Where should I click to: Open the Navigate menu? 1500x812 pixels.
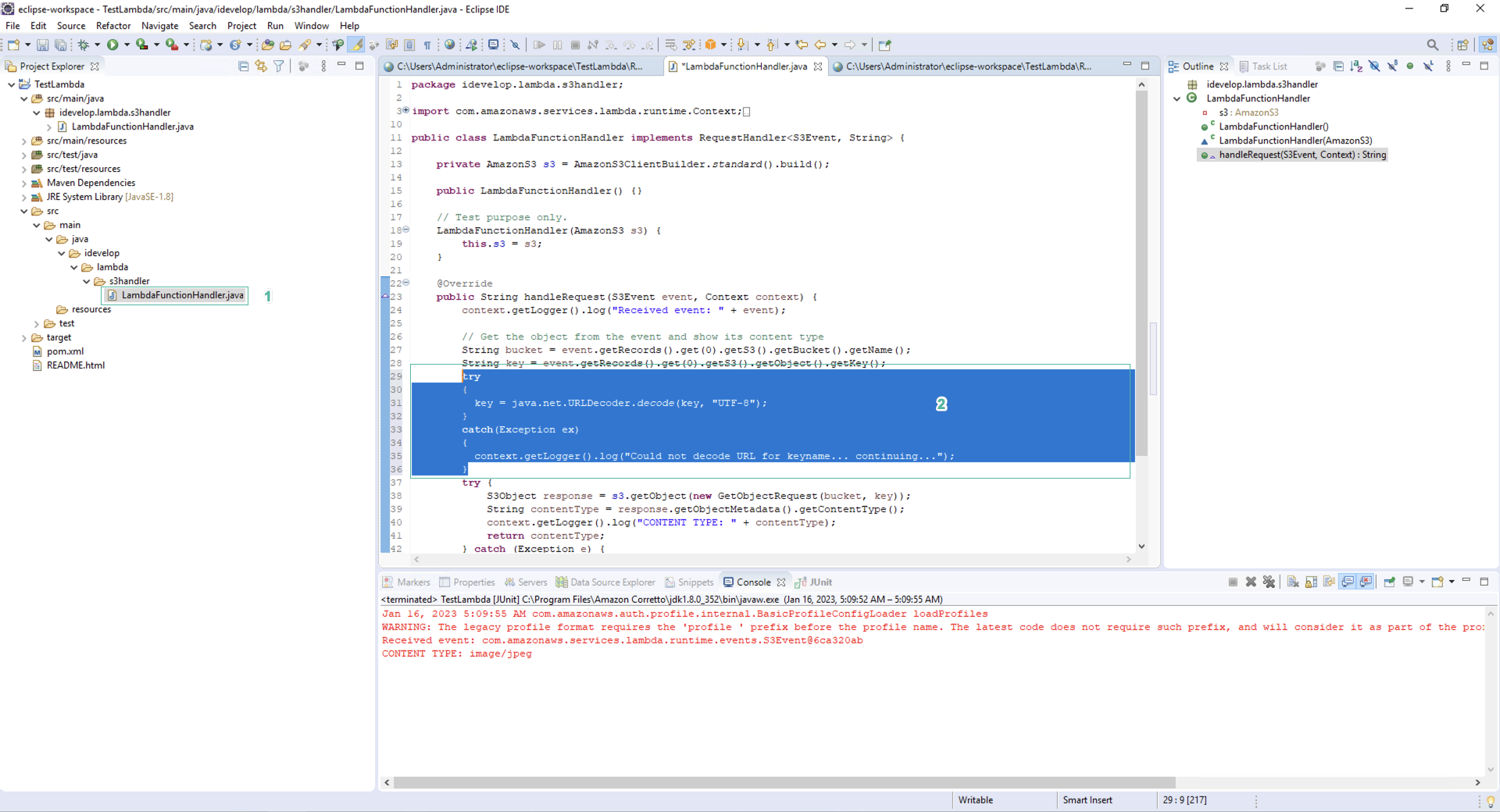(x=159, y=26)
